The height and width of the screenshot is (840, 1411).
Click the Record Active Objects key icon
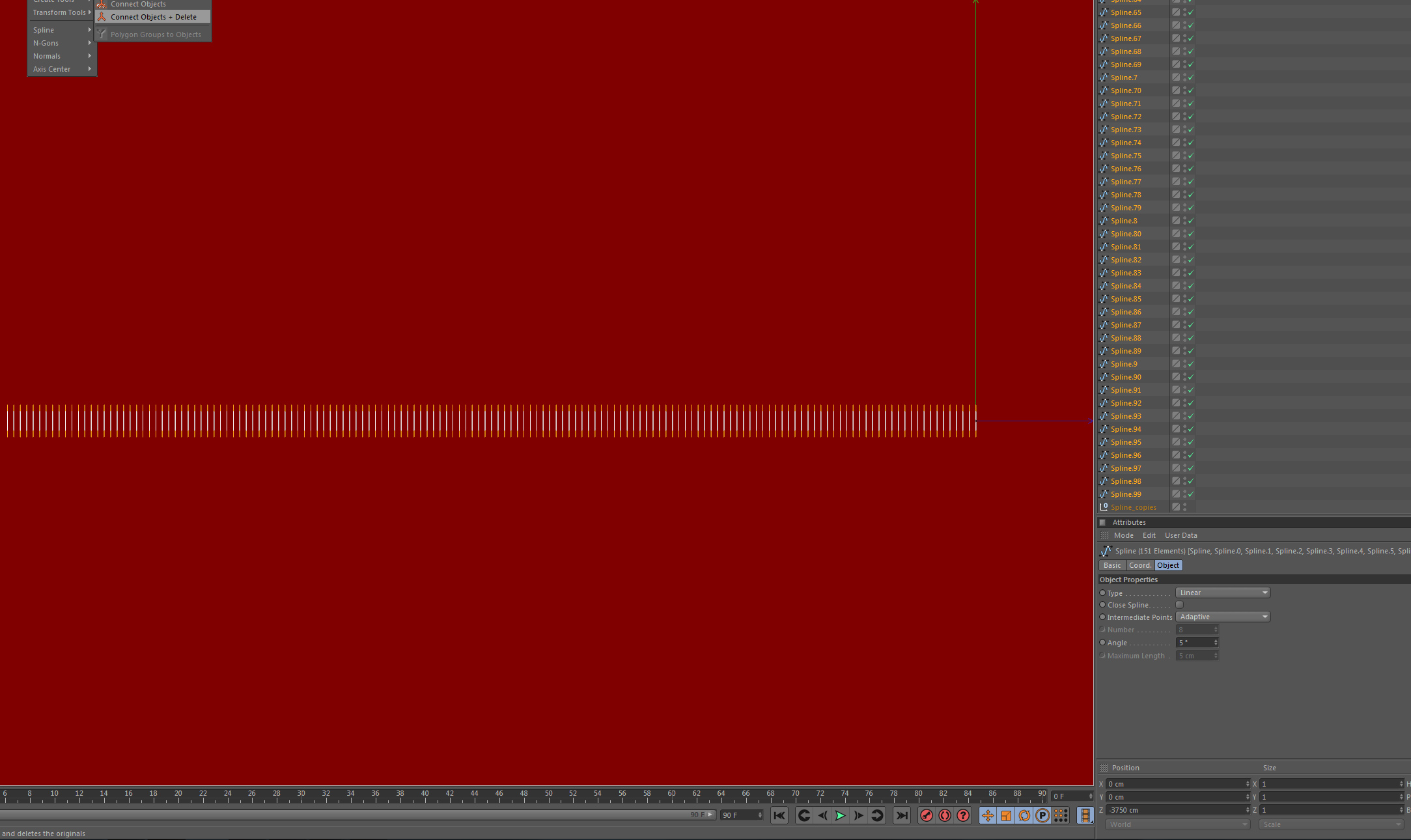[x=927, y=815]
